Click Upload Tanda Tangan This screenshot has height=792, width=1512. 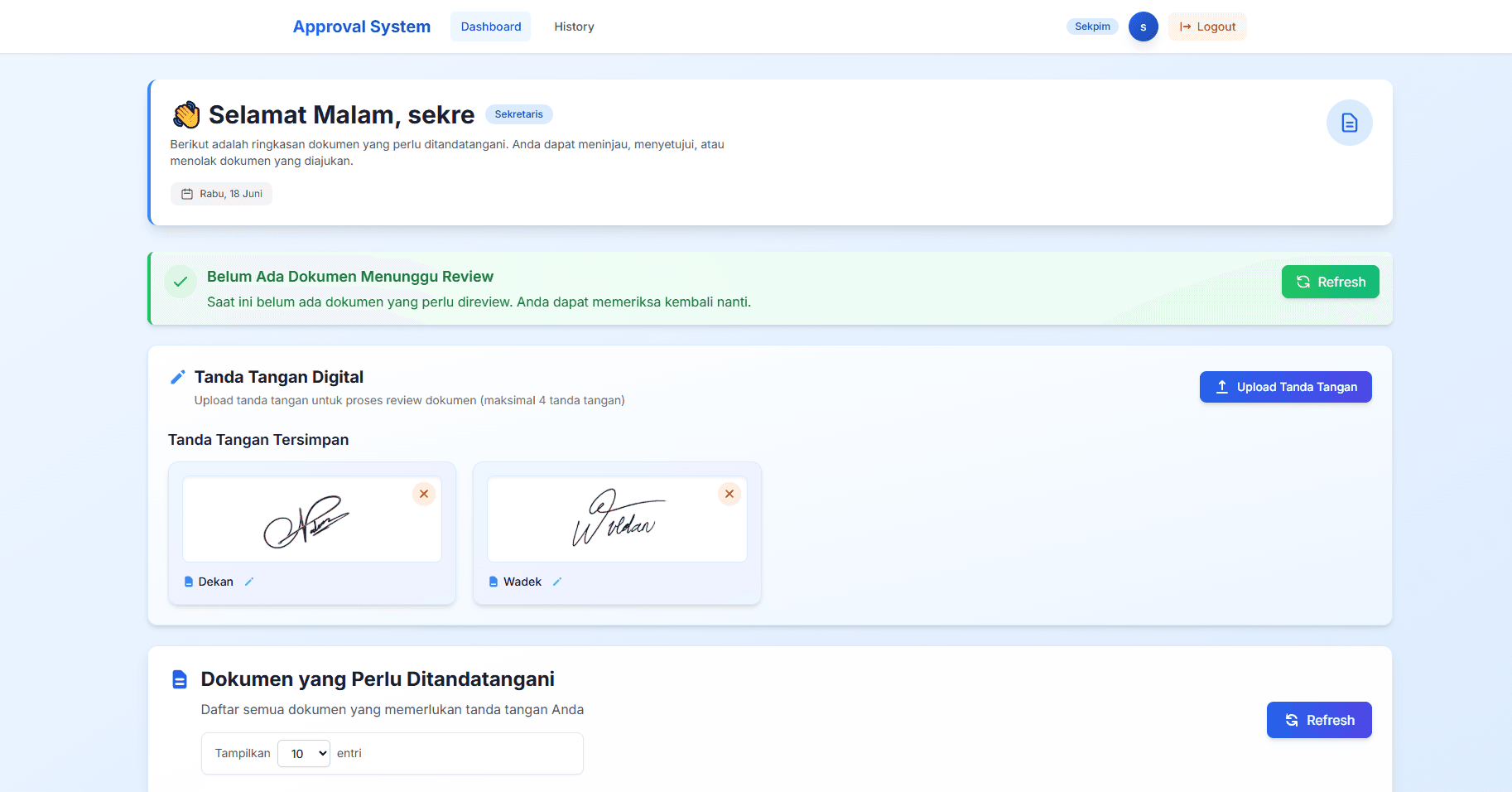tap(1284, 386)
